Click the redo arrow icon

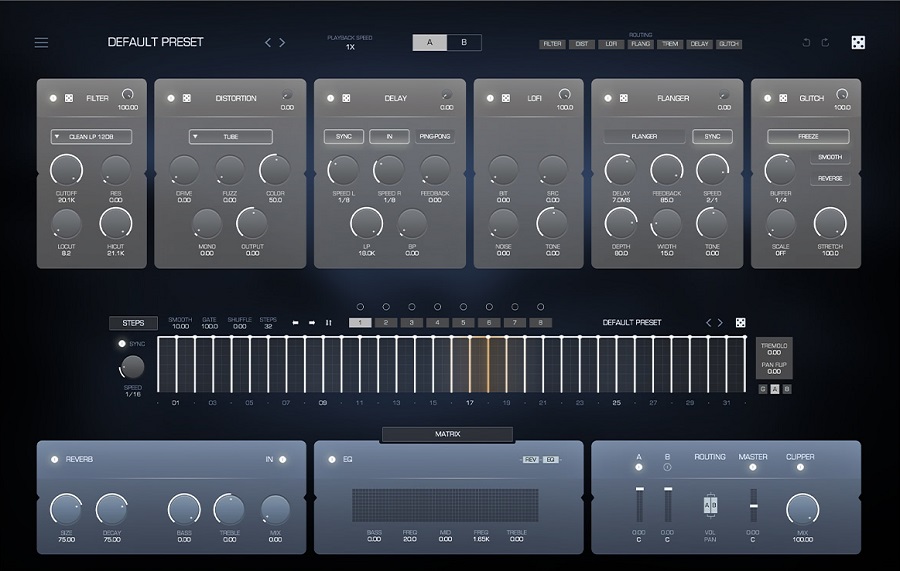click(x=825, y=43)
